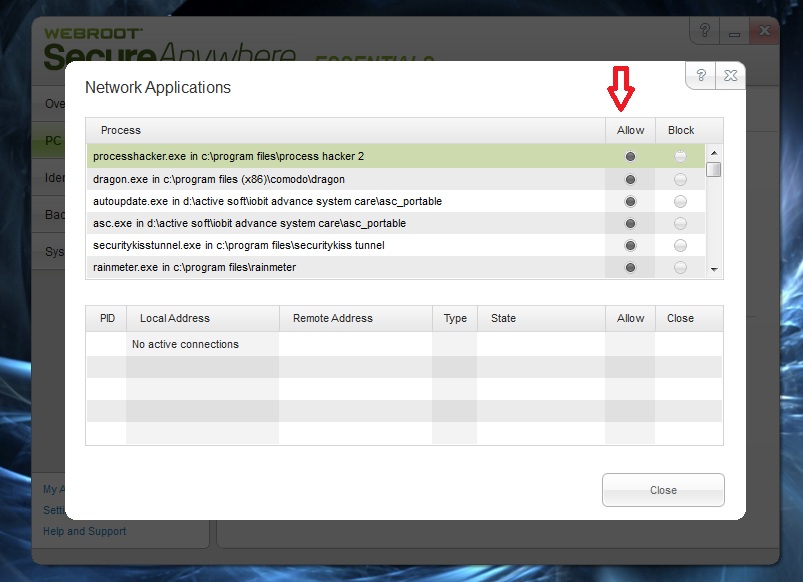Select the autoupdate.exe process row
The image size is (803, 582).
(x=396, y=201)
